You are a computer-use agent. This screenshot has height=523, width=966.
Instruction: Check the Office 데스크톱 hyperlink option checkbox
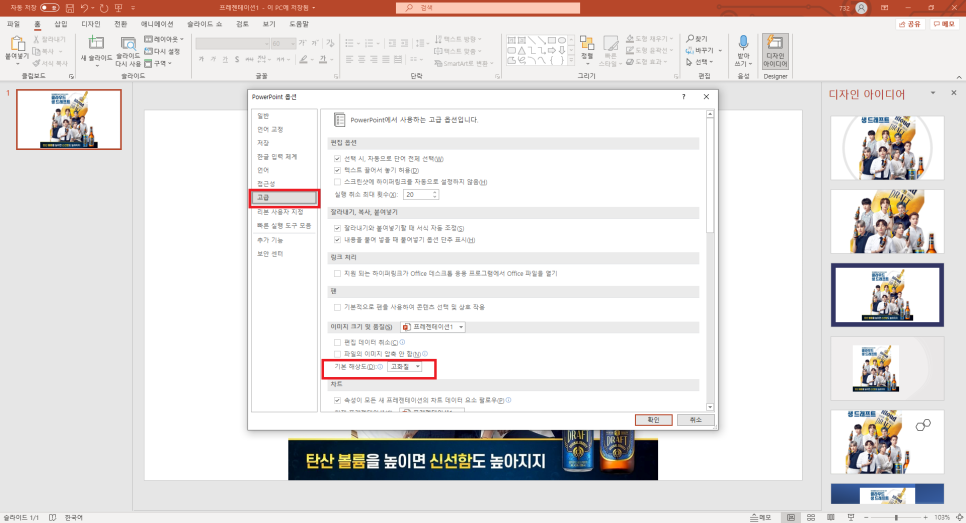click(x=337, y=273)
